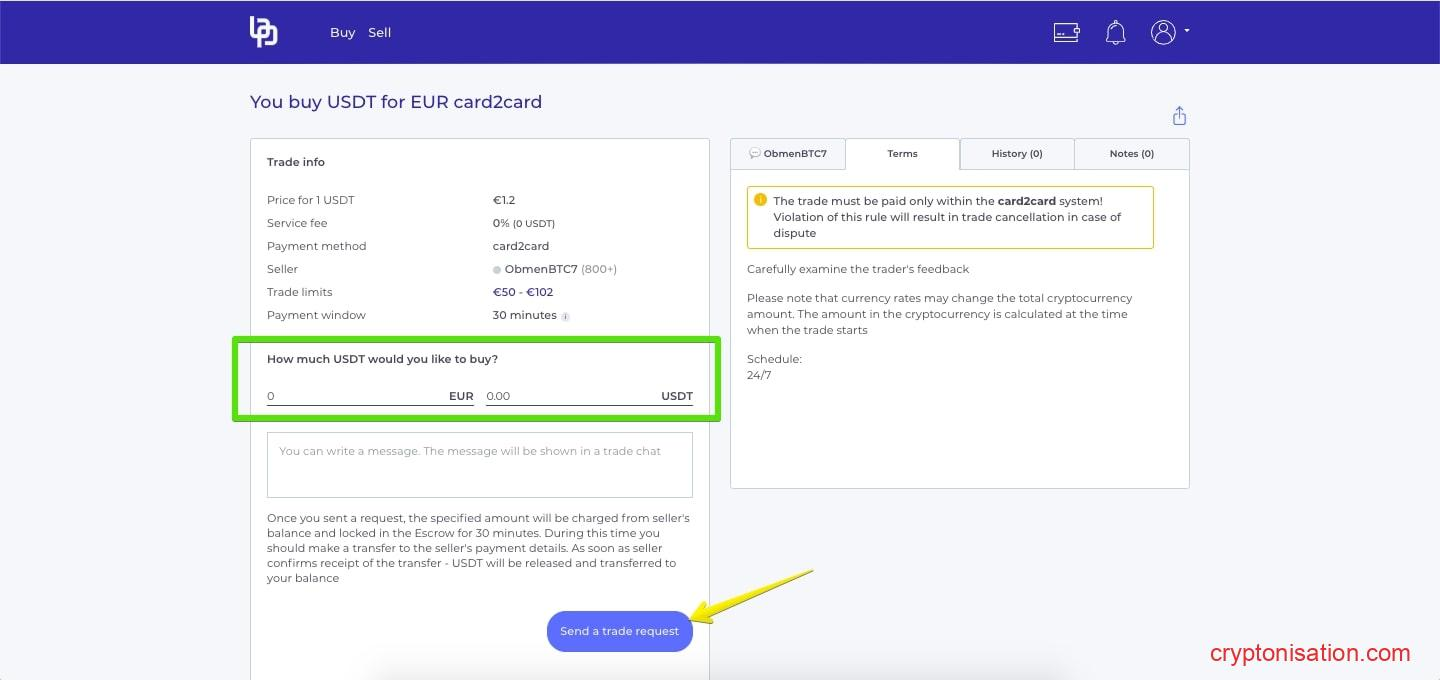Click the share icon above the tabs
Image resolution: width=1440 pixels, height=680 pixels.
[1179, 116]
